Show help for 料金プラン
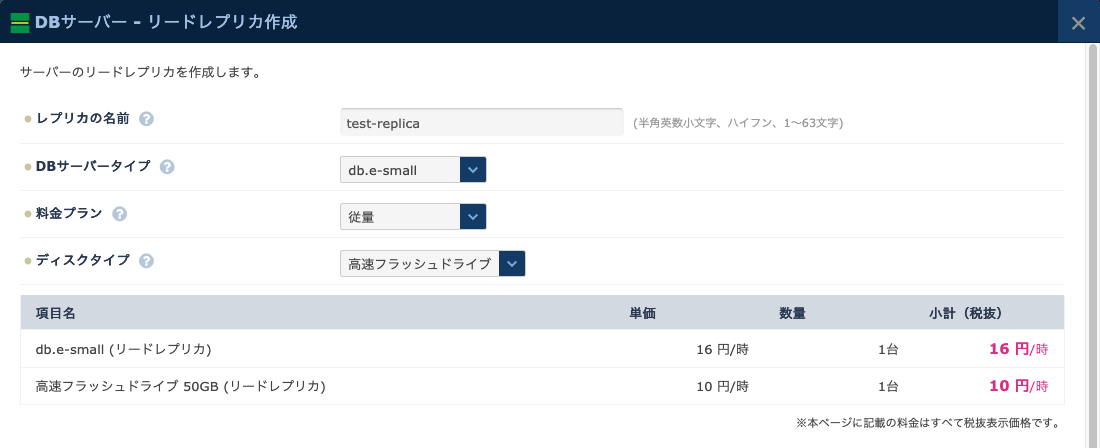The width and height of the screenshot is (1100, 448). pyautogui.click(x=120, y=214)
